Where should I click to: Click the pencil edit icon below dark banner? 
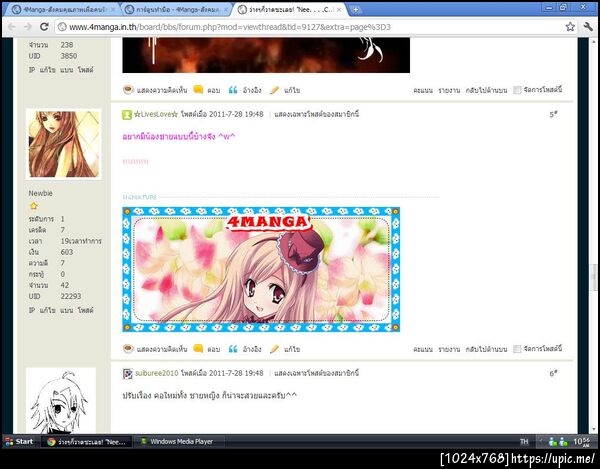click(x=274, y=90)
